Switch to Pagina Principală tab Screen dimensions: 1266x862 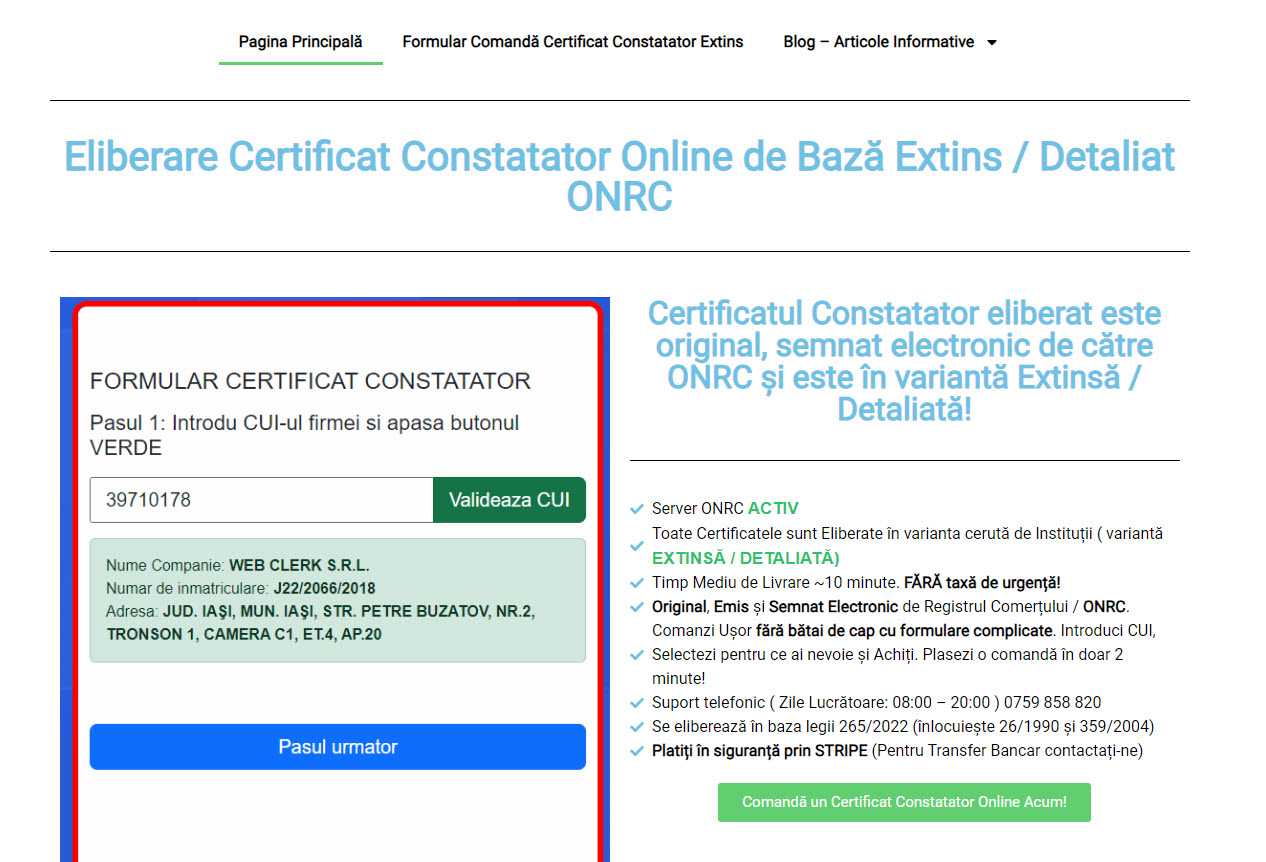point(300,42)
